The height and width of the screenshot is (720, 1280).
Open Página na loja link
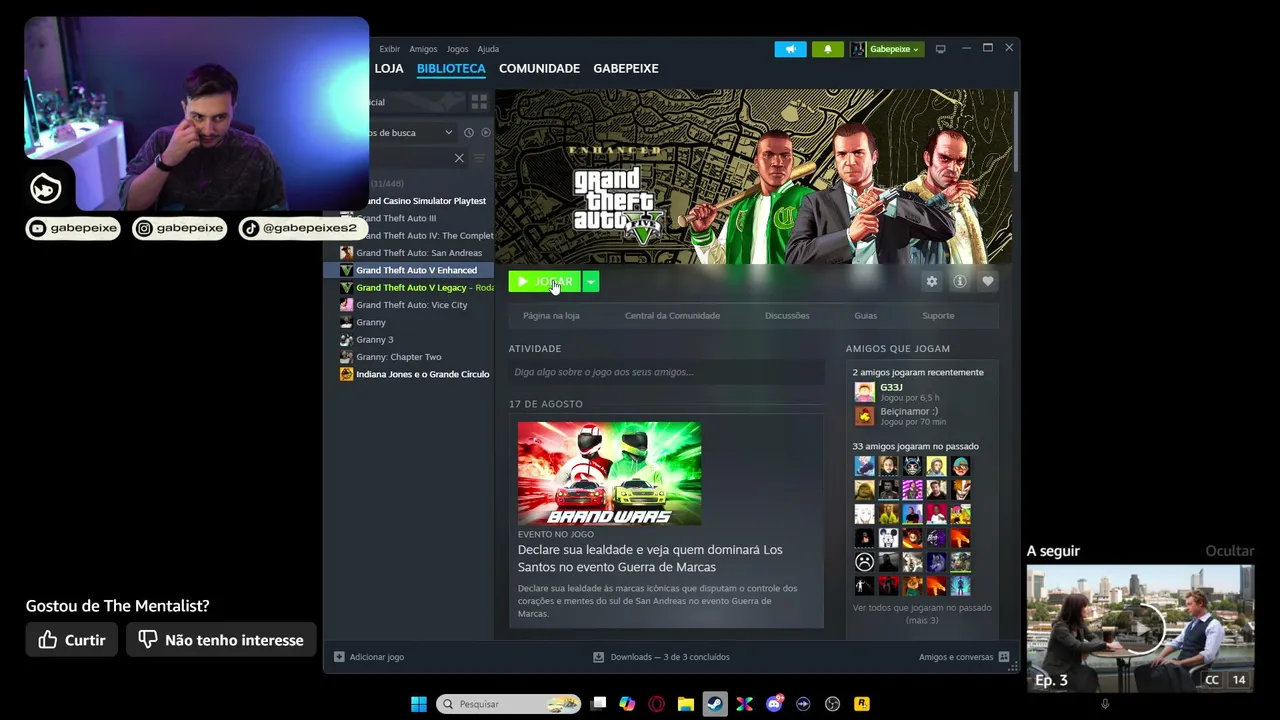(551, 316)
